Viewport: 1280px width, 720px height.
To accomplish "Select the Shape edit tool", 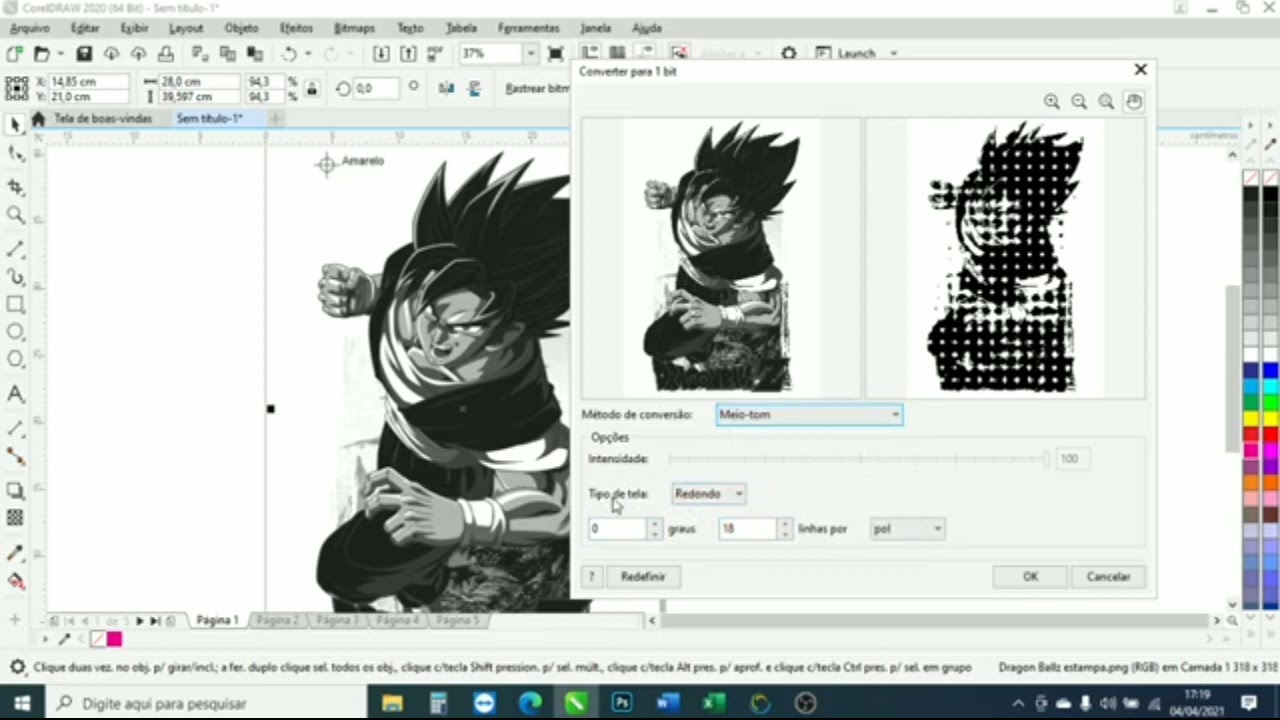I will 15,154.
